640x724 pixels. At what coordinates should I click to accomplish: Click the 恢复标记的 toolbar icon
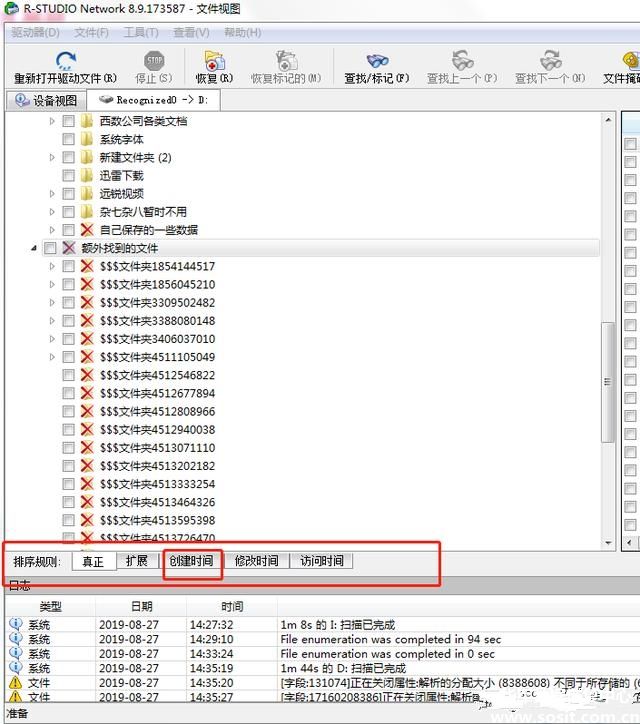(x=286, y=60)
